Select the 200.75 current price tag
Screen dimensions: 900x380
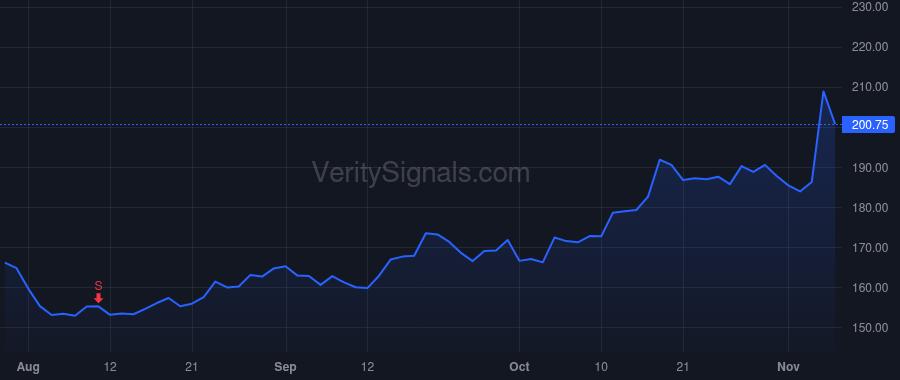868,125
